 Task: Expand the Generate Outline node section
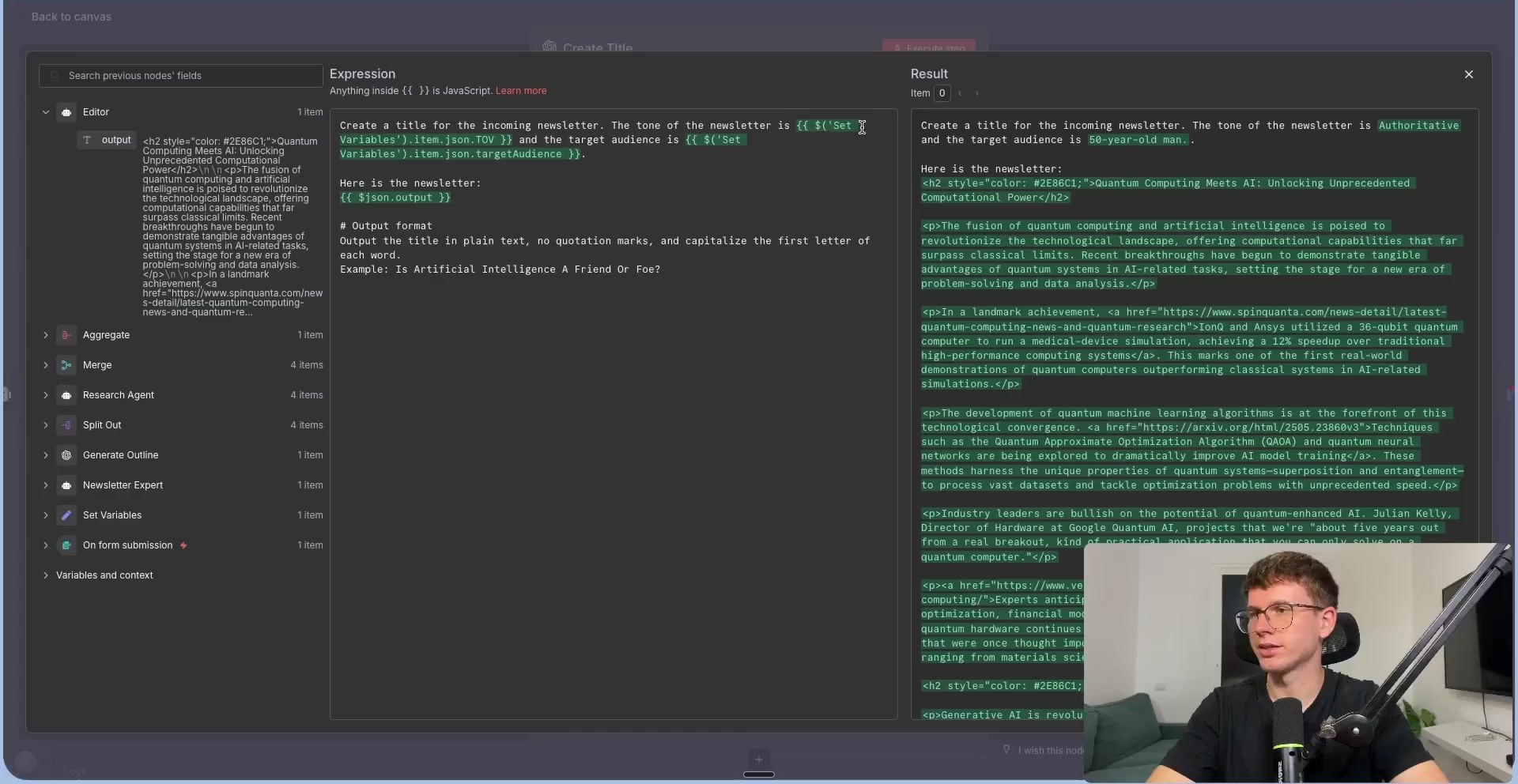[x=45, y=455]
